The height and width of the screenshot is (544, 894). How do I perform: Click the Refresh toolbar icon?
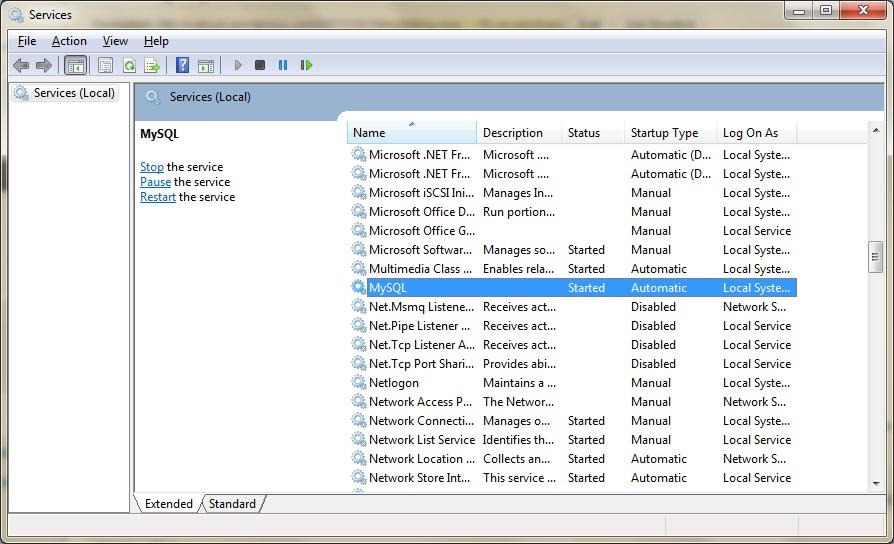129,65
